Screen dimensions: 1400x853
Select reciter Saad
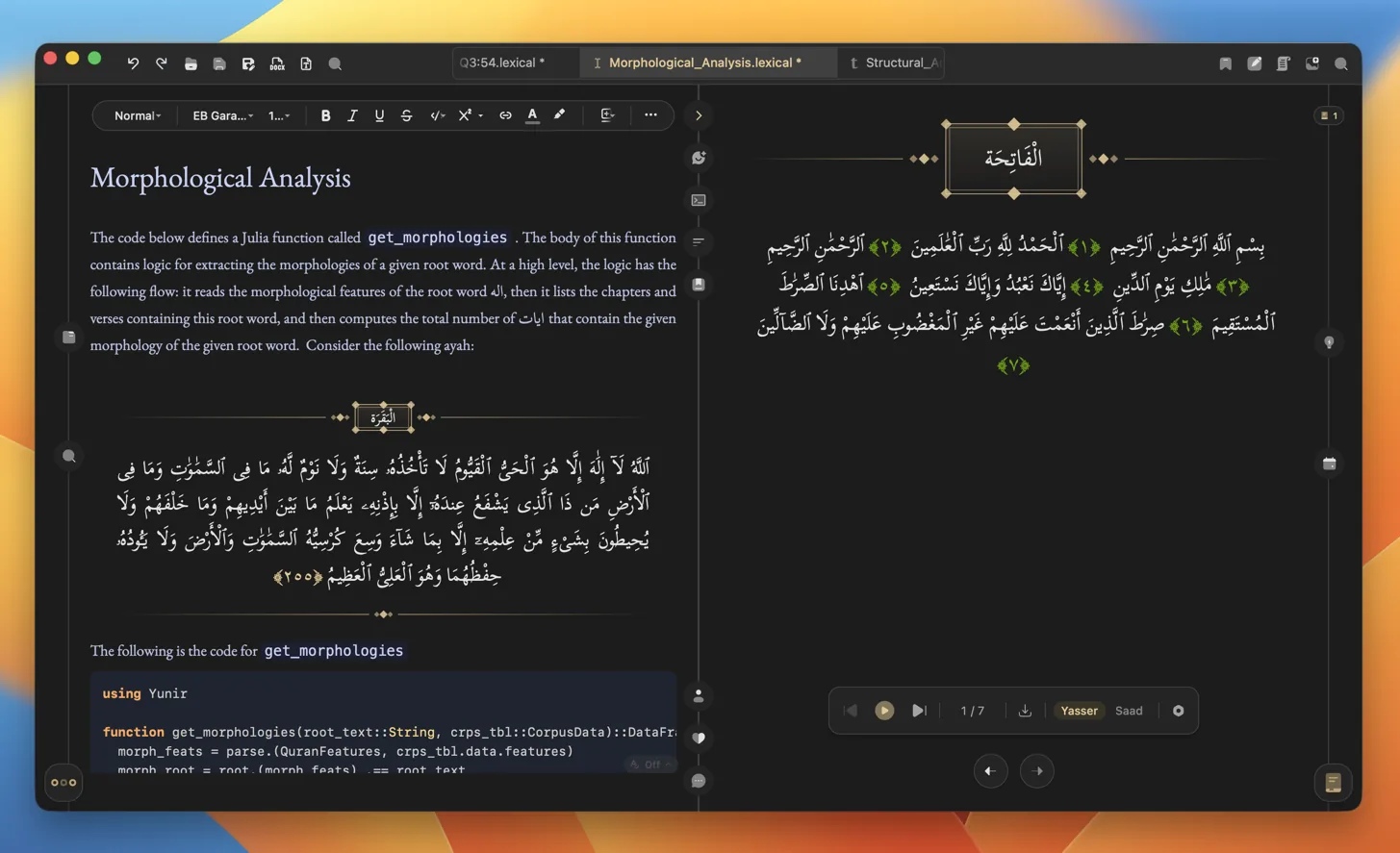pos(1129,711)
